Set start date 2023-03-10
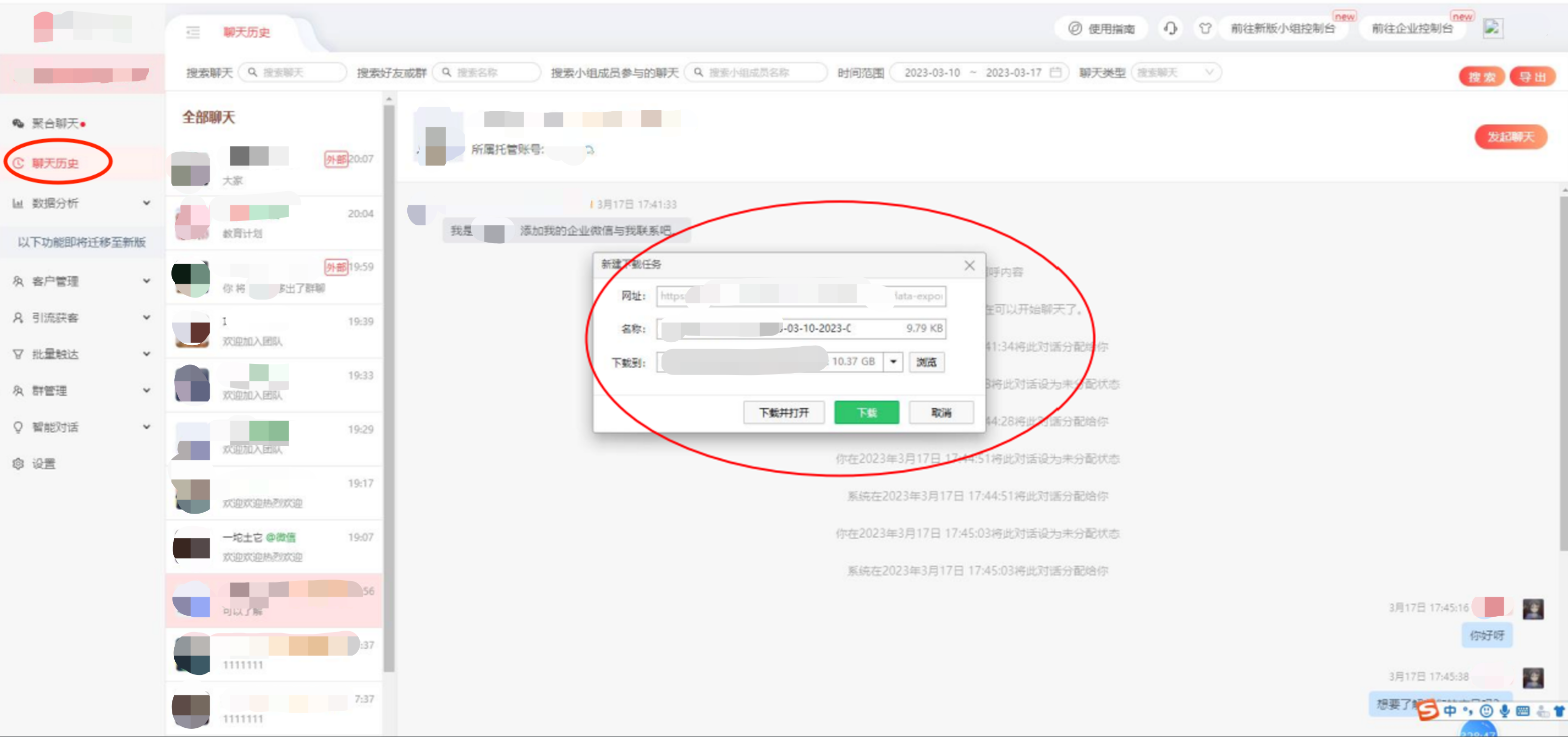Viewport: 1568px width, 737px height. pos(932,73)
